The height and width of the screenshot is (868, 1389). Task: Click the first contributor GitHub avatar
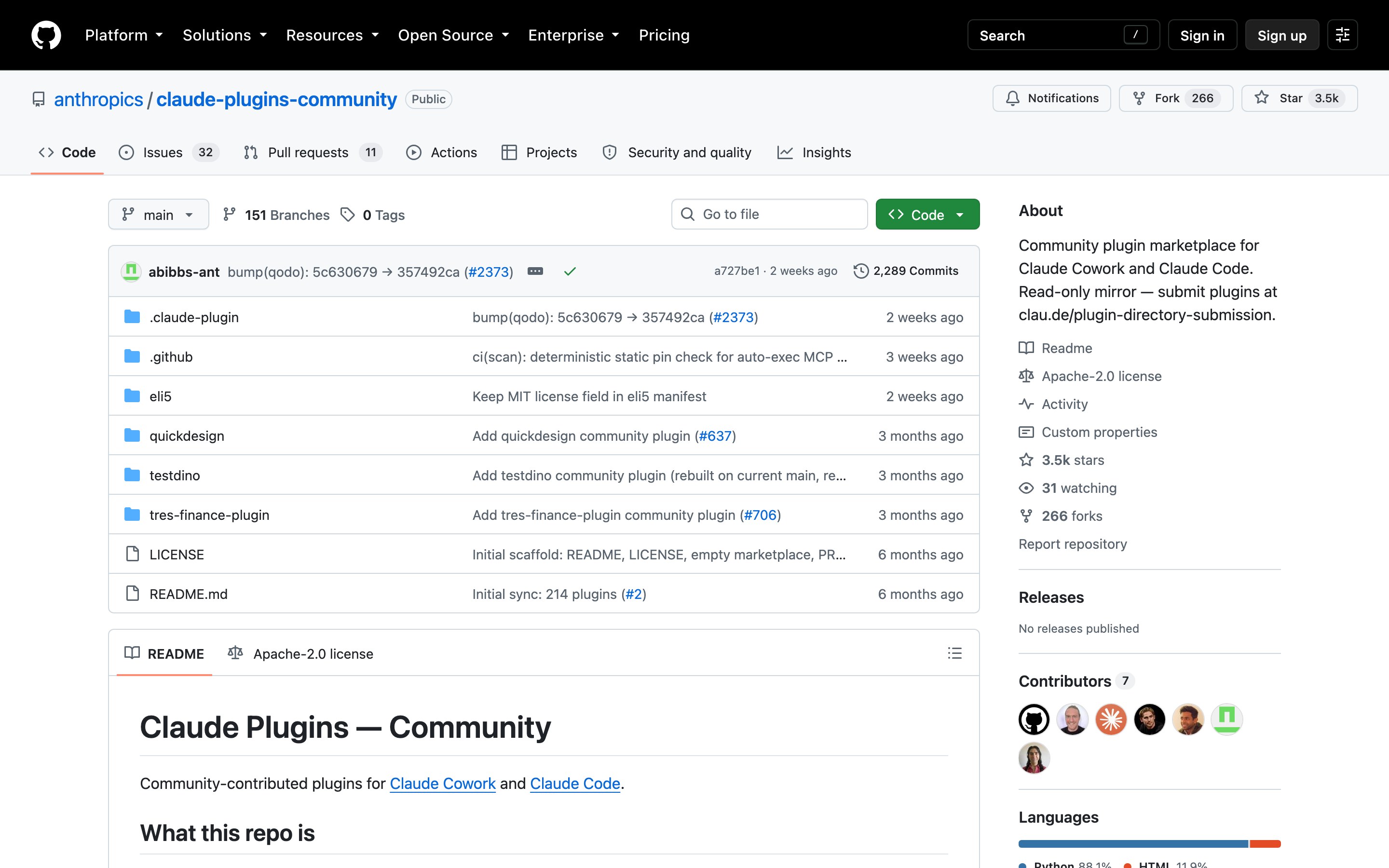[1034, 719]
